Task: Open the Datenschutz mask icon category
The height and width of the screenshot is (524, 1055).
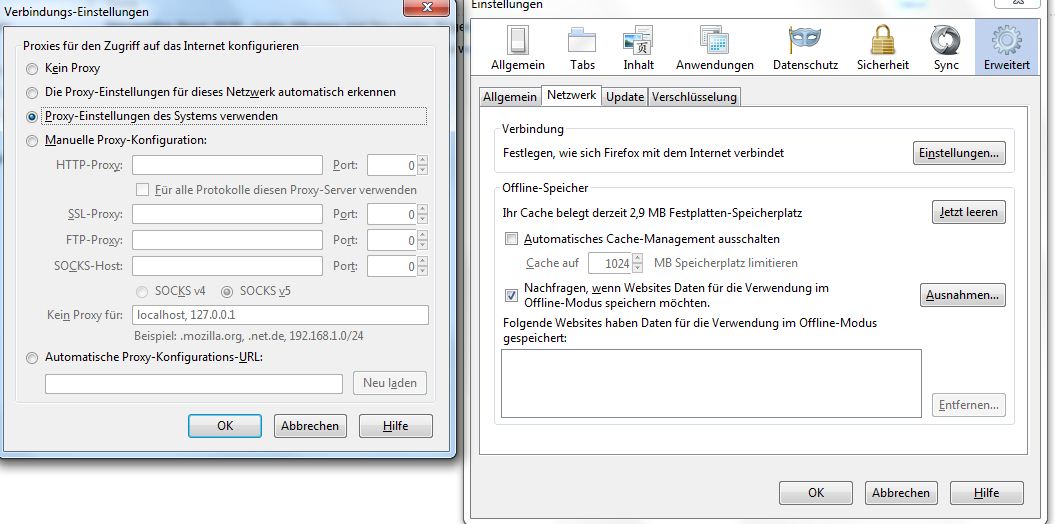Action: coord(805,47)
